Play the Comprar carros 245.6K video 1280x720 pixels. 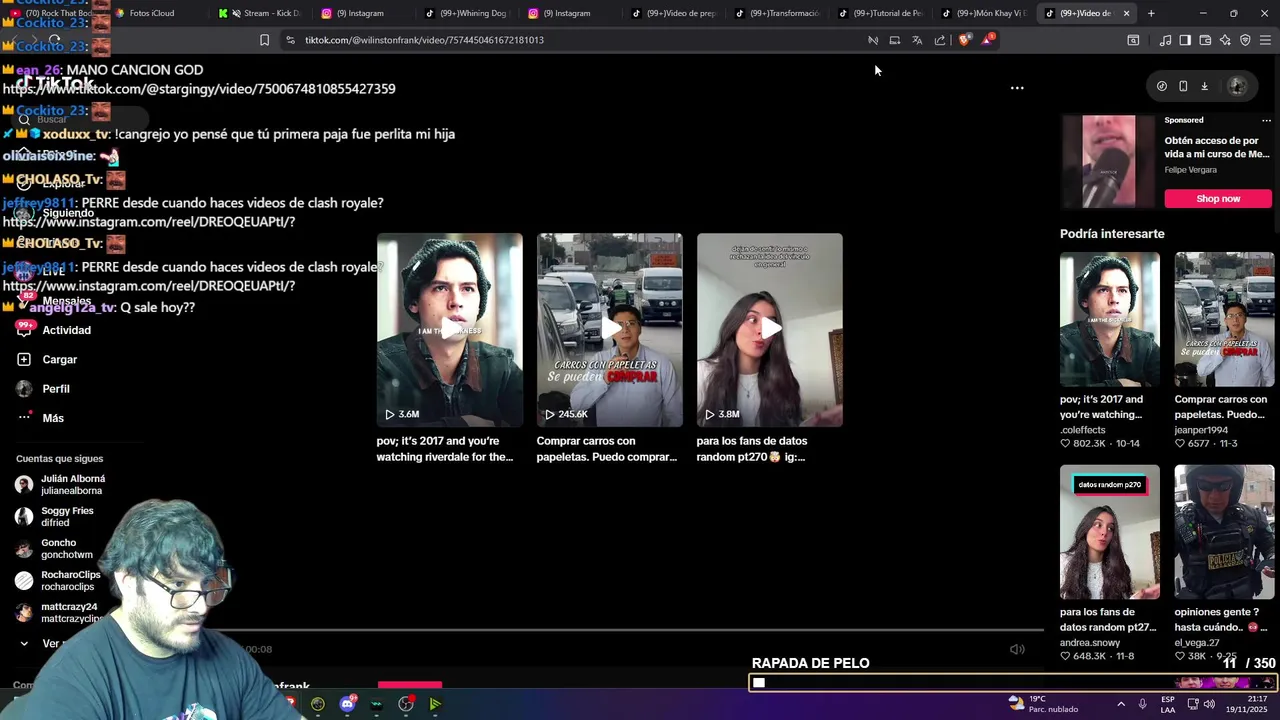point(610,330)
